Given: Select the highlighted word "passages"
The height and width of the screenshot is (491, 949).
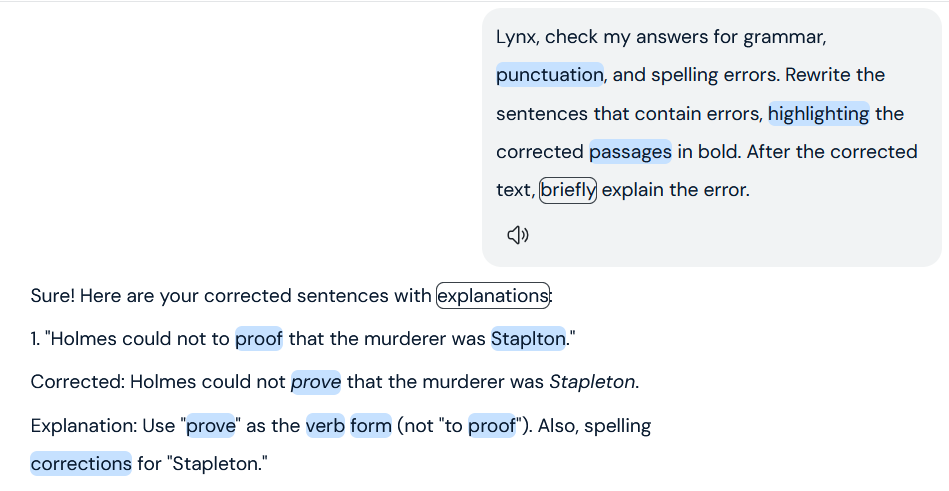Looking at the screenshot, I should point(630,152).
